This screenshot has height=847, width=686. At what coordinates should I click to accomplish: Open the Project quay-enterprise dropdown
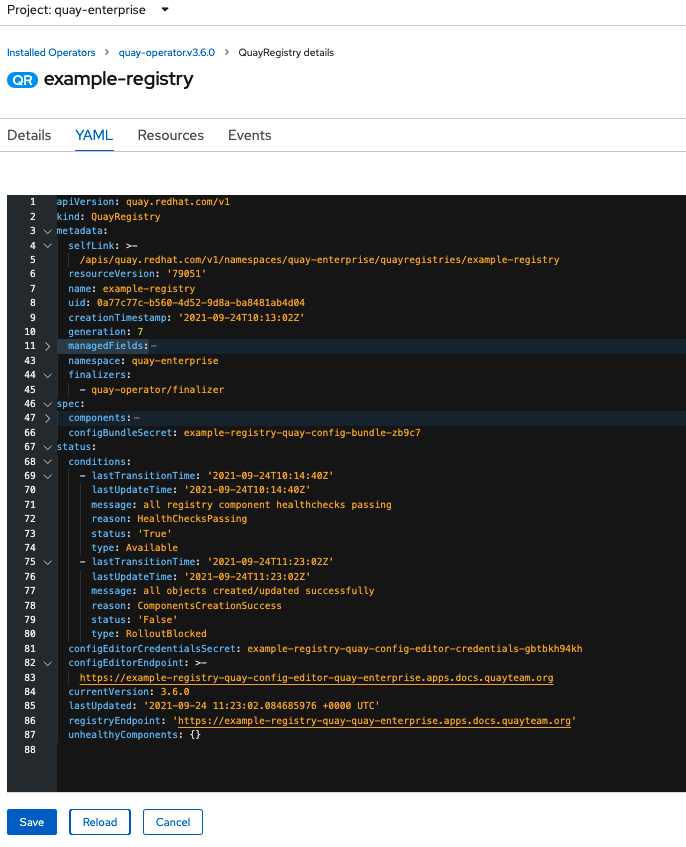[x=88, y=10]
